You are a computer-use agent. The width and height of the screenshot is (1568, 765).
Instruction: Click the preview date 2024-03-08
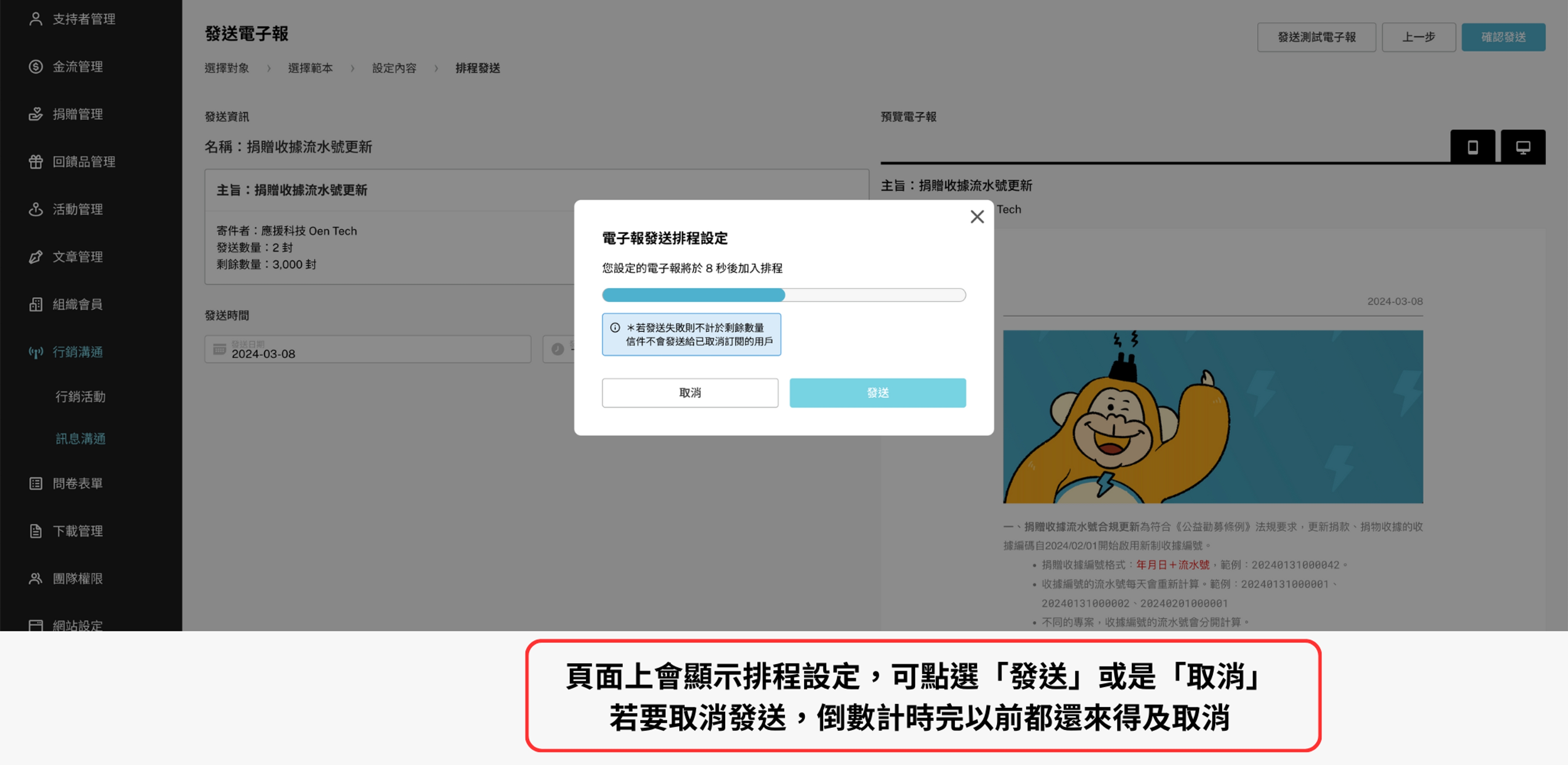point(1395,301)
